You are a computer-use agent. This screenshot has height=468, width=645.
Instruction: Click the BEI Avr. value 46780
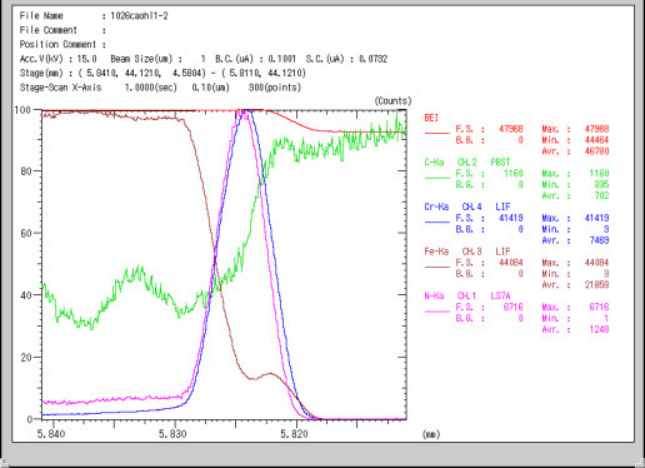point(596,151)
